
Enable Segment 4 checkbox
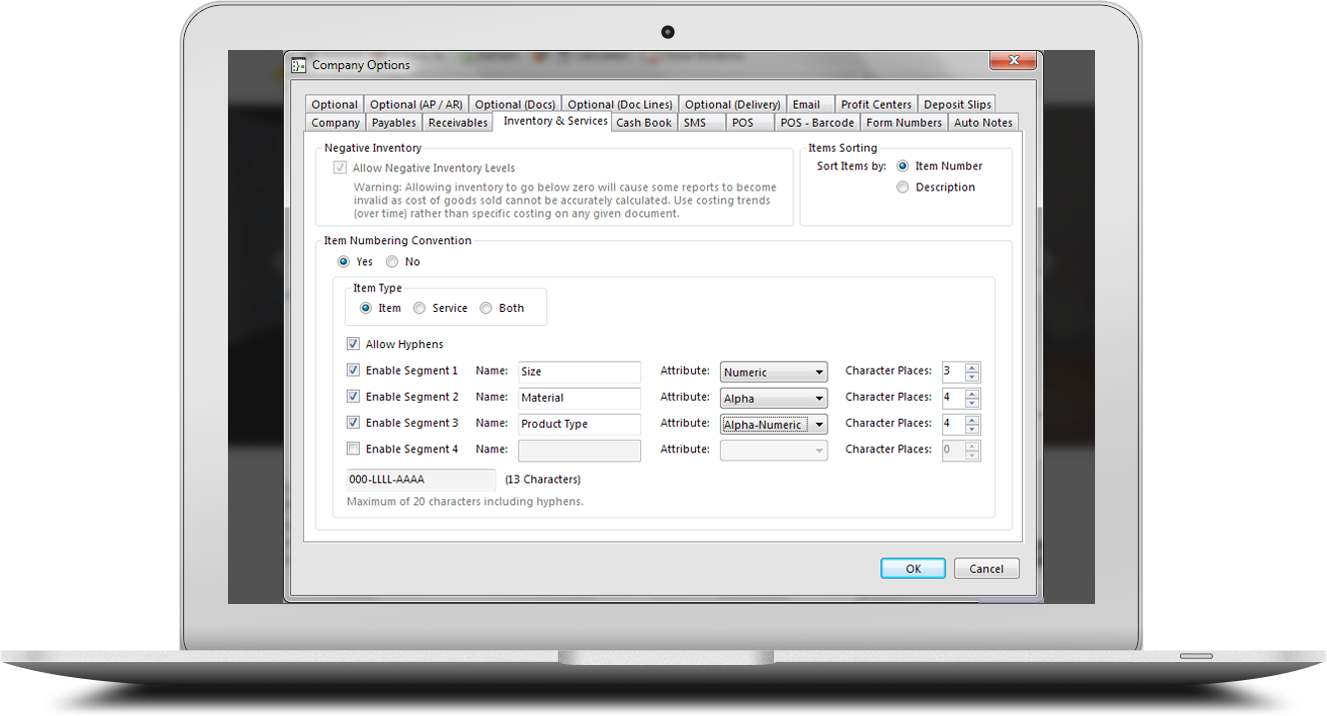coord(353,449)
